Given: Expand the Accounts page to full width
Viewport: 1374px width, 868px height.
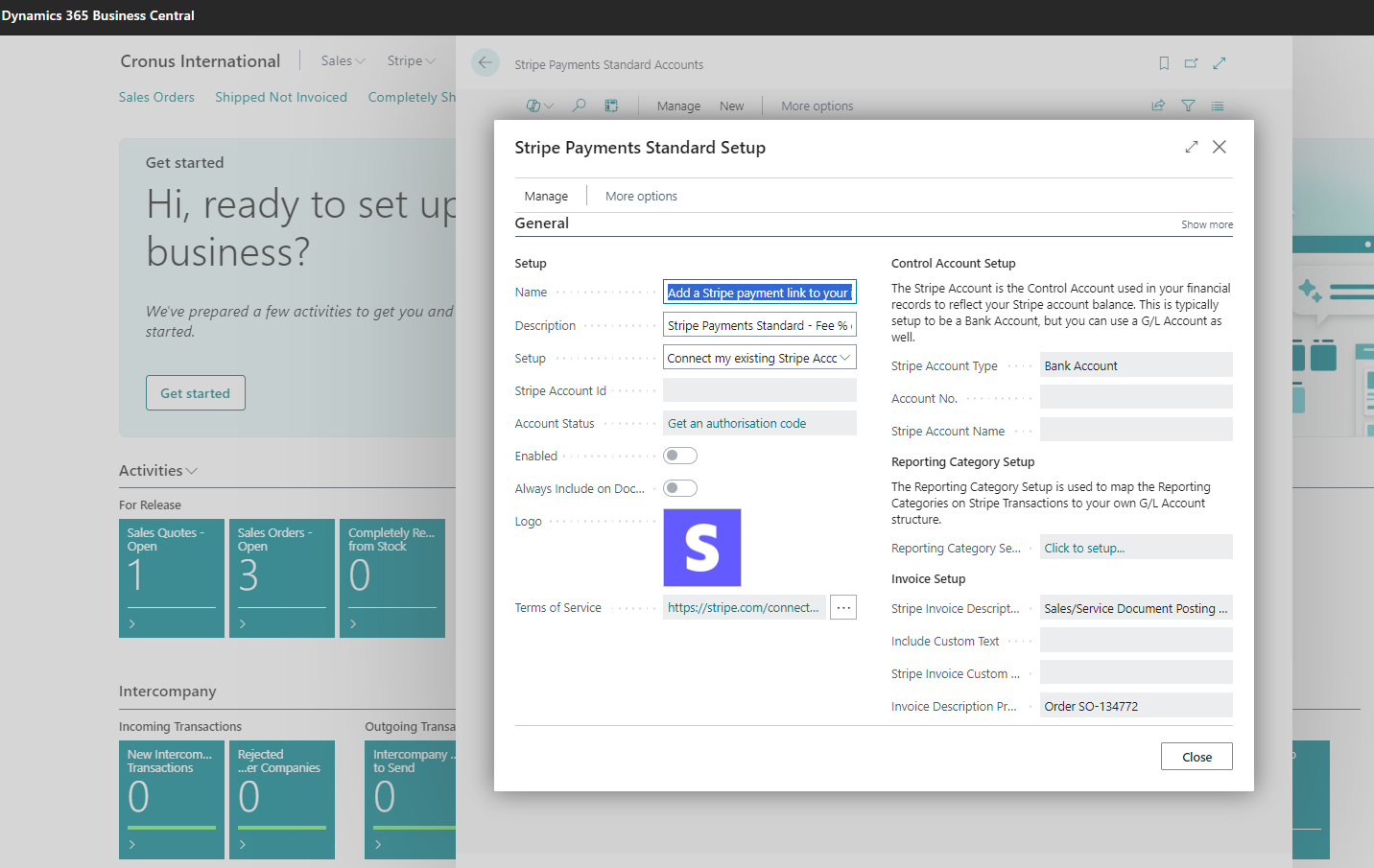Looking at the screenshot, I should pyautogui.click(x=1220, y=63).
